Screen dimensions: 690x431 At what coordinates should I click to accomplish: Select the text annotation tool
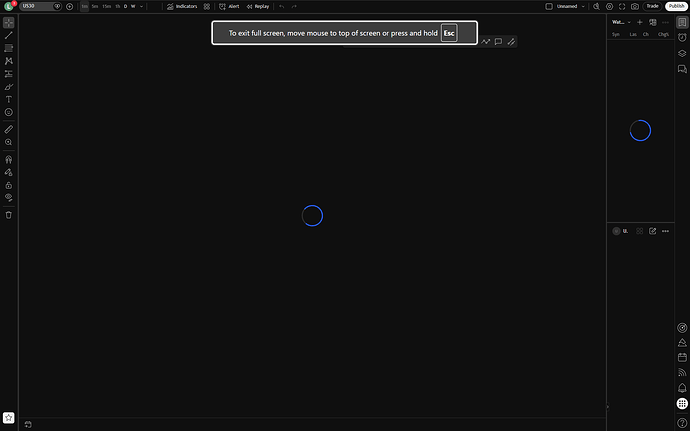[x=8, y=99]
